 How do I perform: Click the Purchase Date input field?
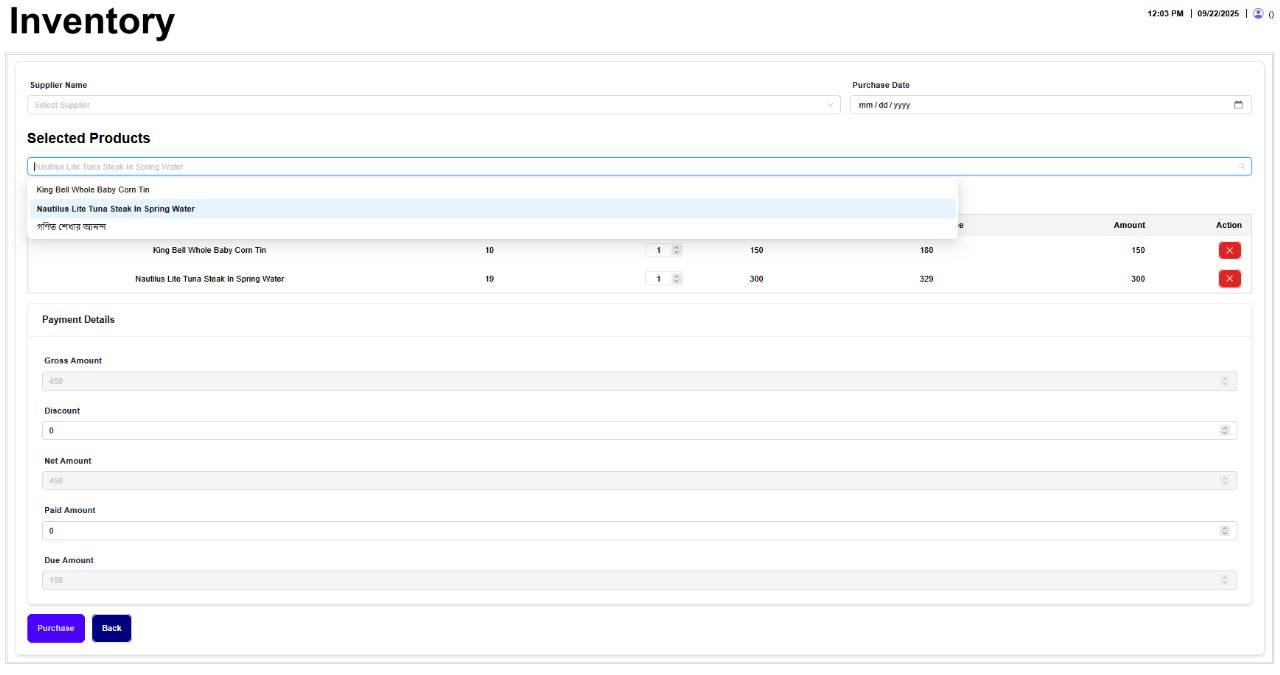click(x=1040, y=105)
